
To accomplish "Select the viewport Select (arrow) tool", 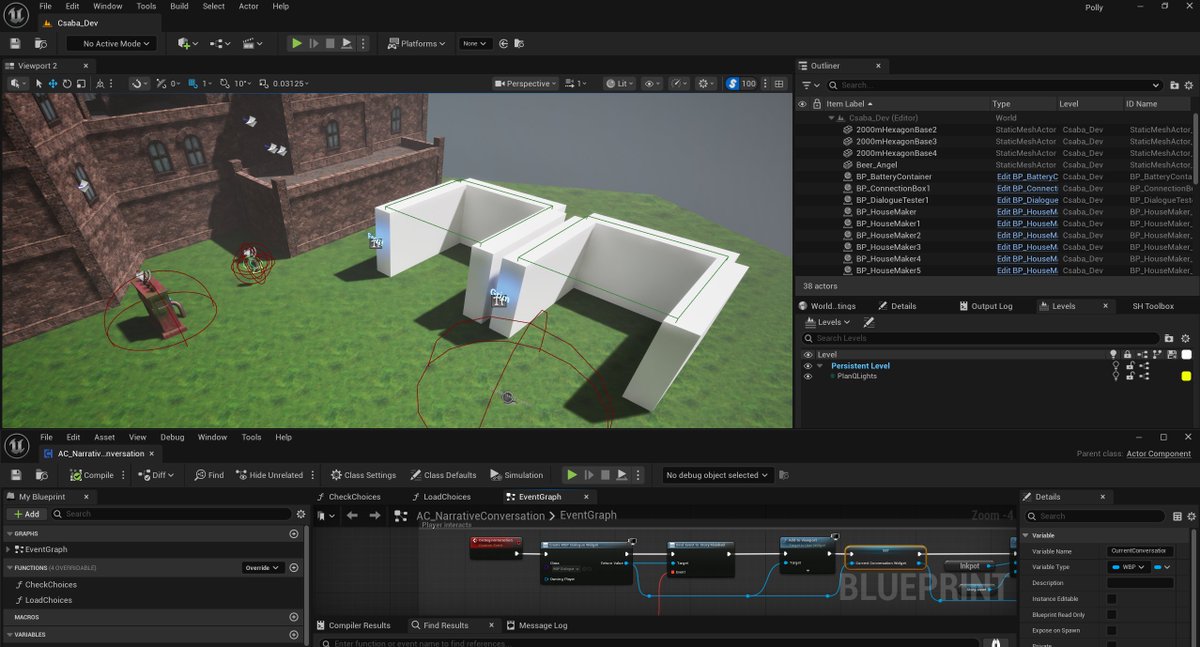I will (x=39, y=84).
